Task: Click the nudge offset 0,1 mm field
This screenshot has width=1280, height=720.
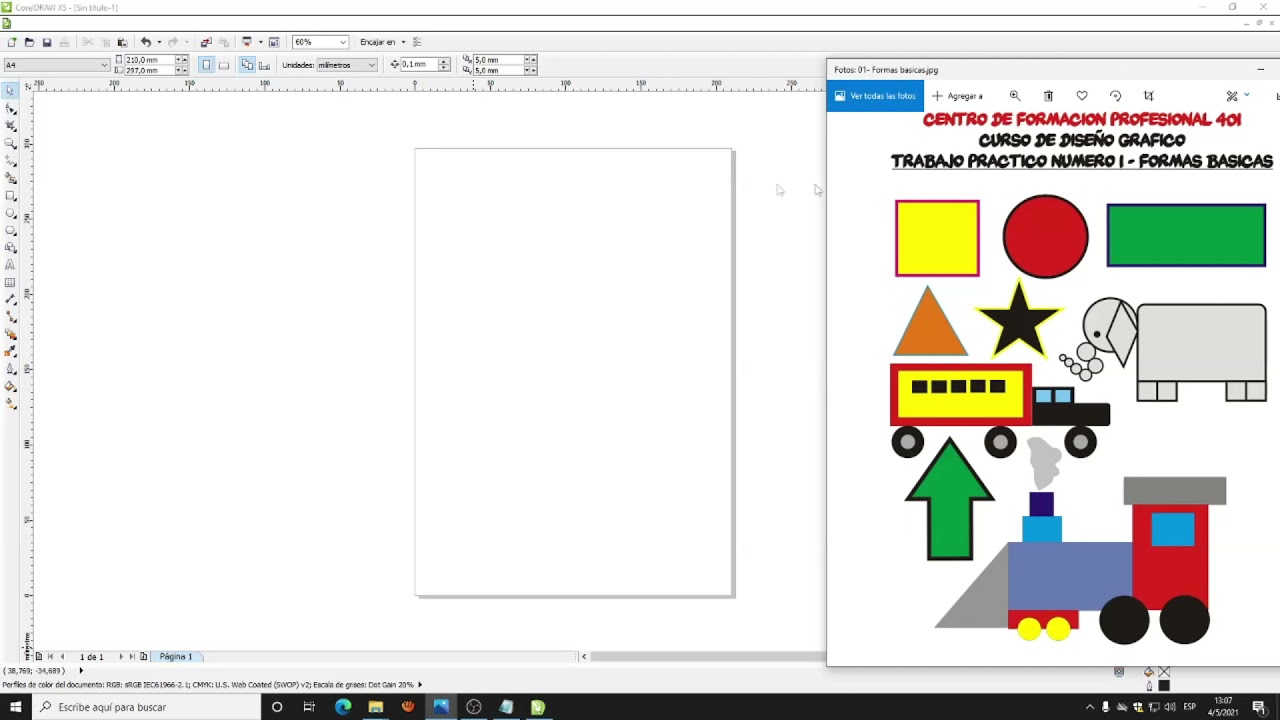Action: point(420,64)
